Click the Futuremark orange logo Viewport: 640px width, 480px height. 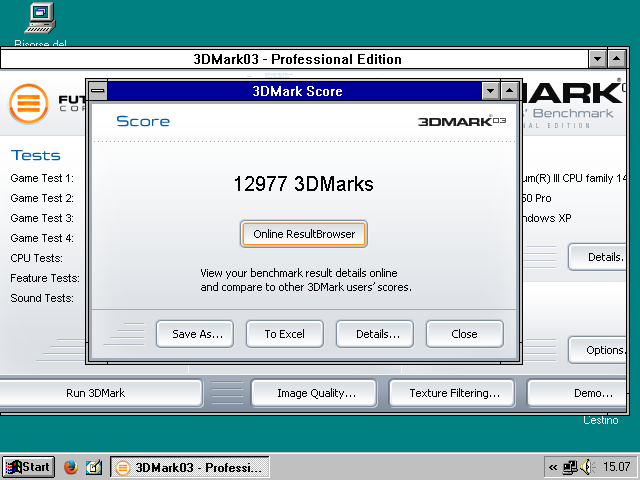29,104
